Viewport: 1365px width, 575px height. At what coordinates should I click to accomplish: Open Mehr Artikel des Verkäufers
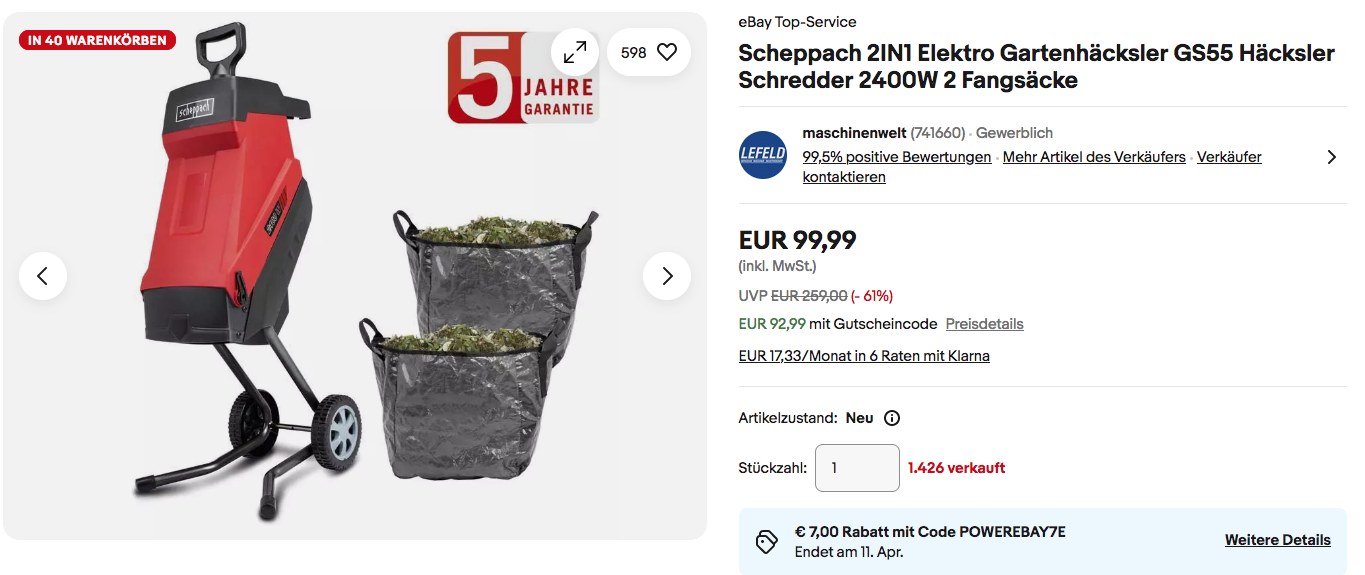[1094, 157]
